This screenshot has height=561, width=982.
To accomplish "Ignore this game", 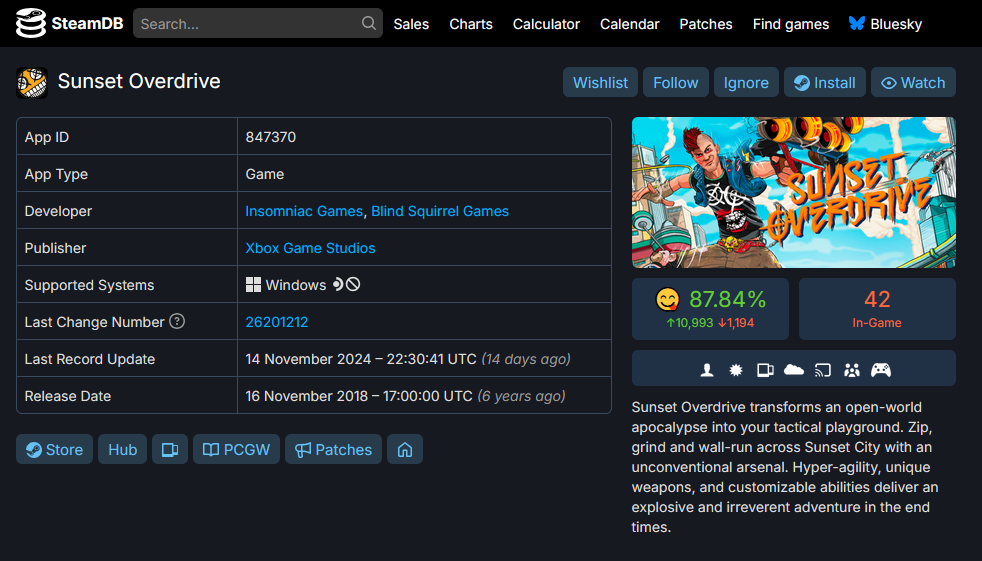I will pyautogui.click(x=746, y=82).
